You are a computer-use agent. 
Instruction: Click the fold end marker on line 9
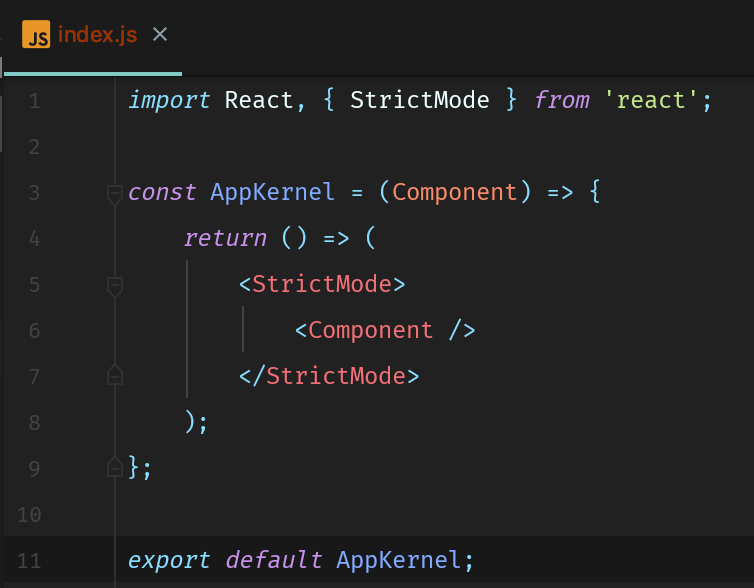[115, 466]
